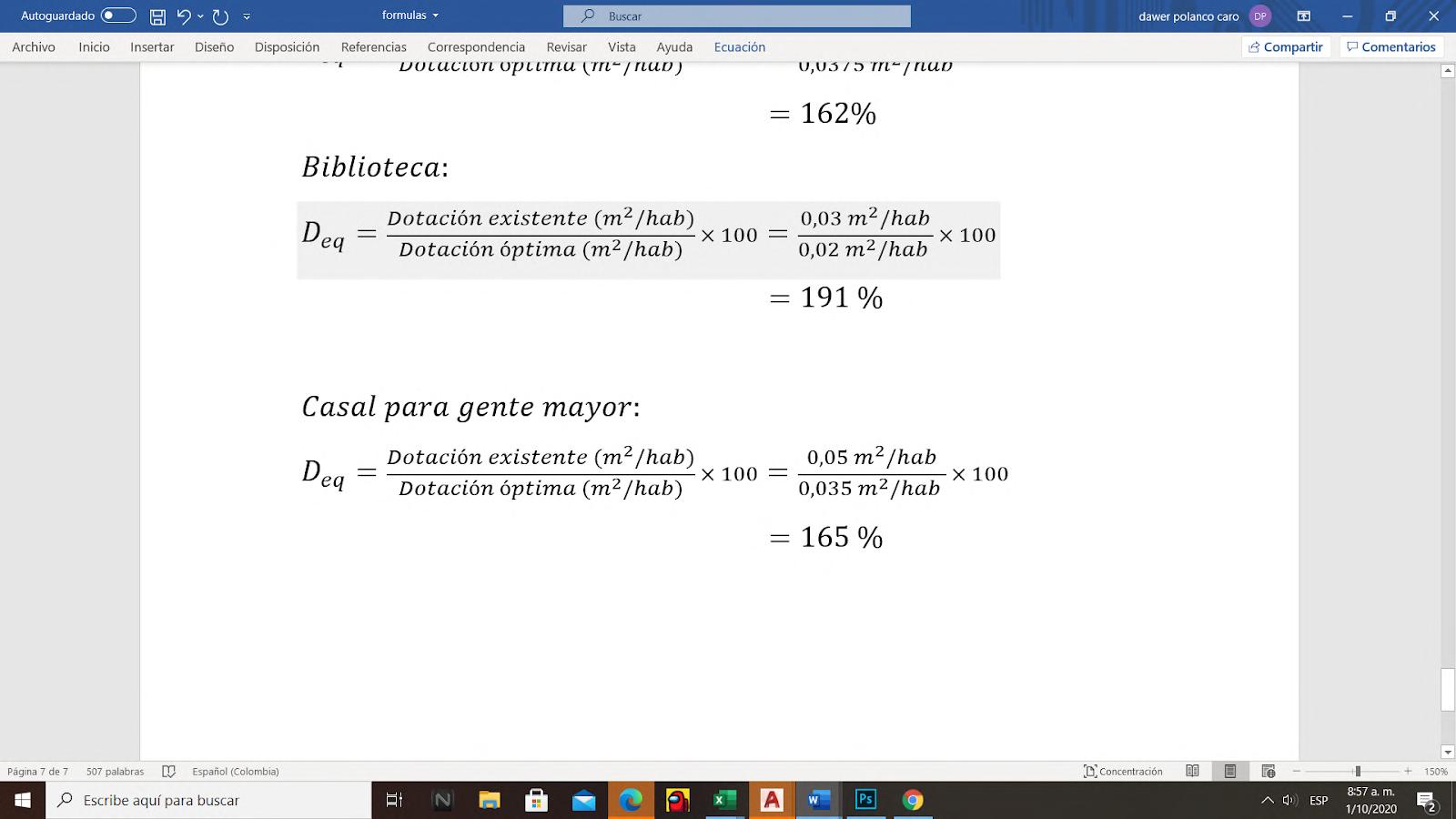This screenshot has width=1456, height=819.
Task: Open word count 507 palabras
Action: pyautogui.click(x=116, y=772)
